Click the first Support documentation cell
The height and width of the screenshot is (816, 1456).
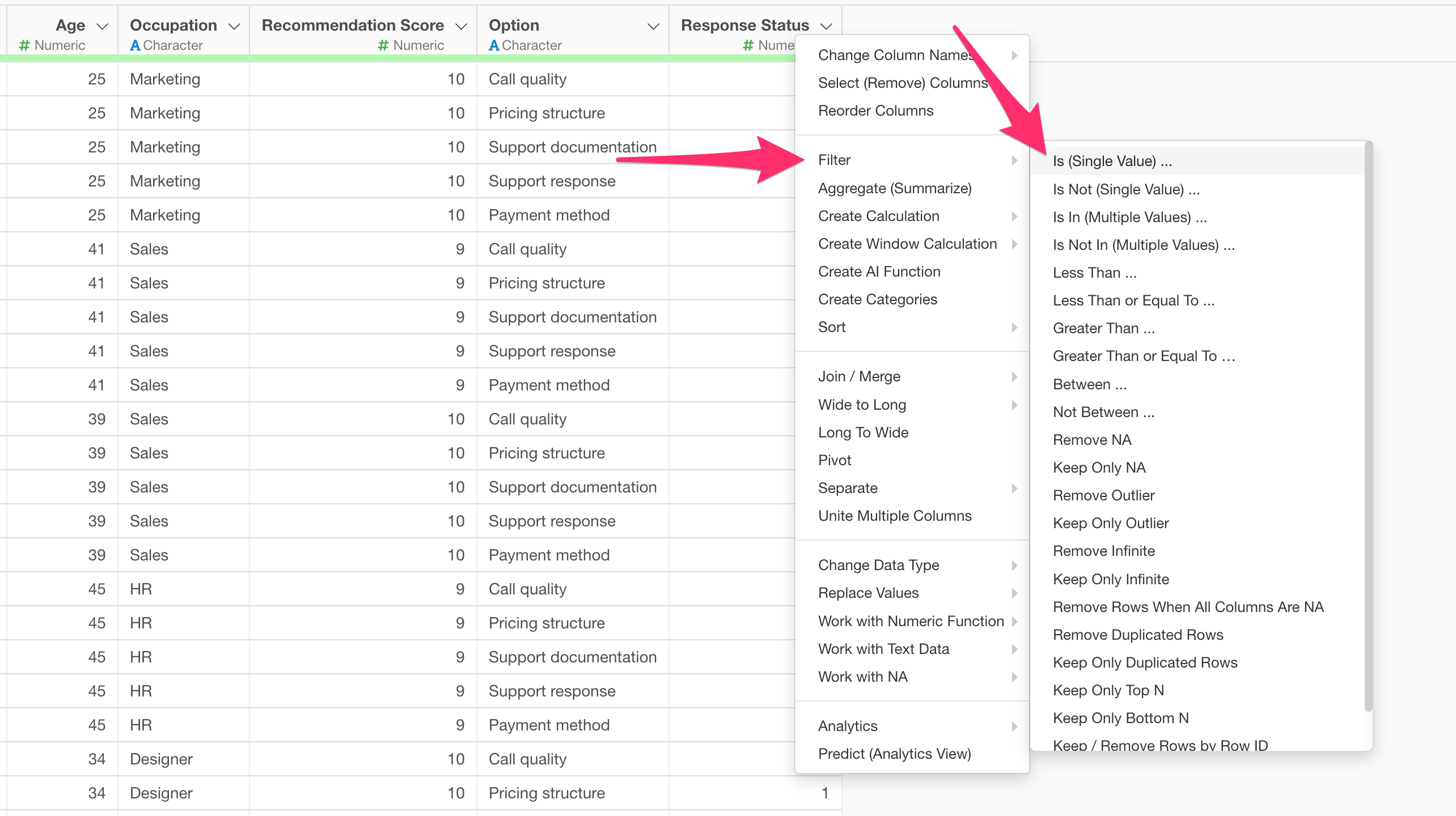tap(572, 147)
